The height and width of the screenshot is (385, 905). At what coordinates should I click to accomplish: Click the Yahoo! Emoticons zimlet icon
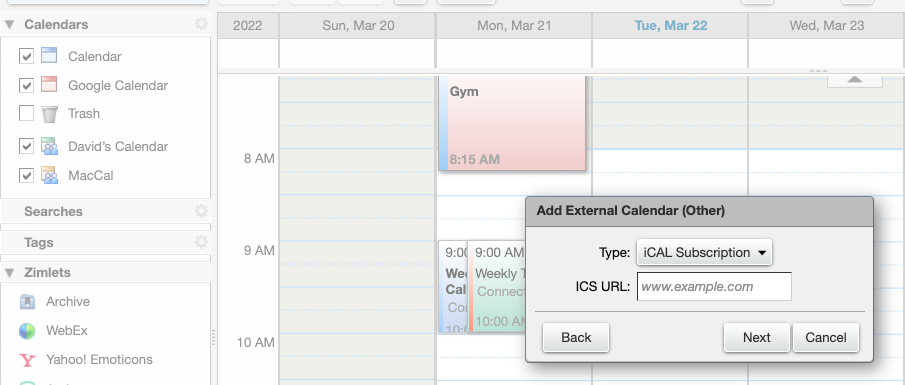[x=27, y=360]
